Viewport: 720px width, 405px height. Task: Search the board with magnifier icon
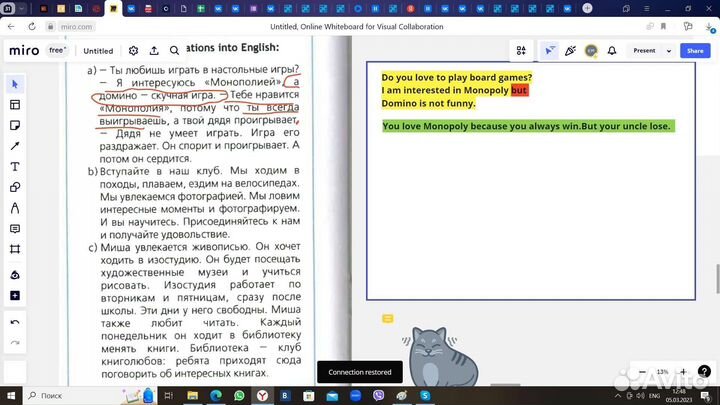174,51
